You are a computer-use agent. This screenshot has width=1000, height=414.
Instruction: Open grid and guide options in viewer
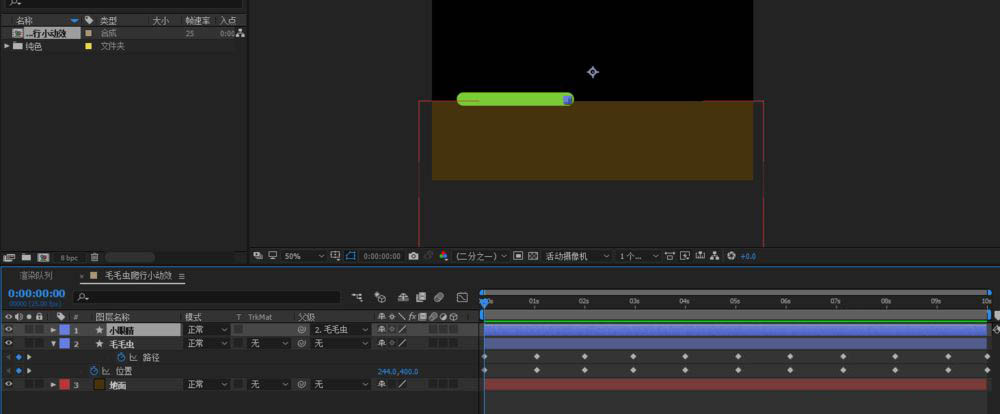(x=335, y=256)
